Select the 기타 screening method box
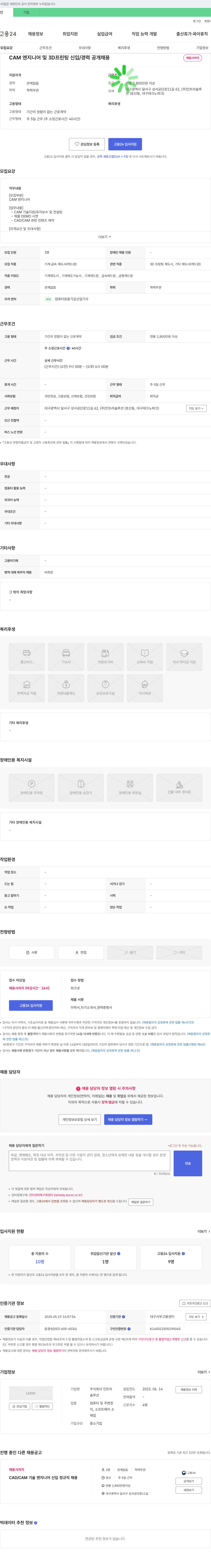The image size is (211, 1568). pyautogui.click(x=179, y=953)
